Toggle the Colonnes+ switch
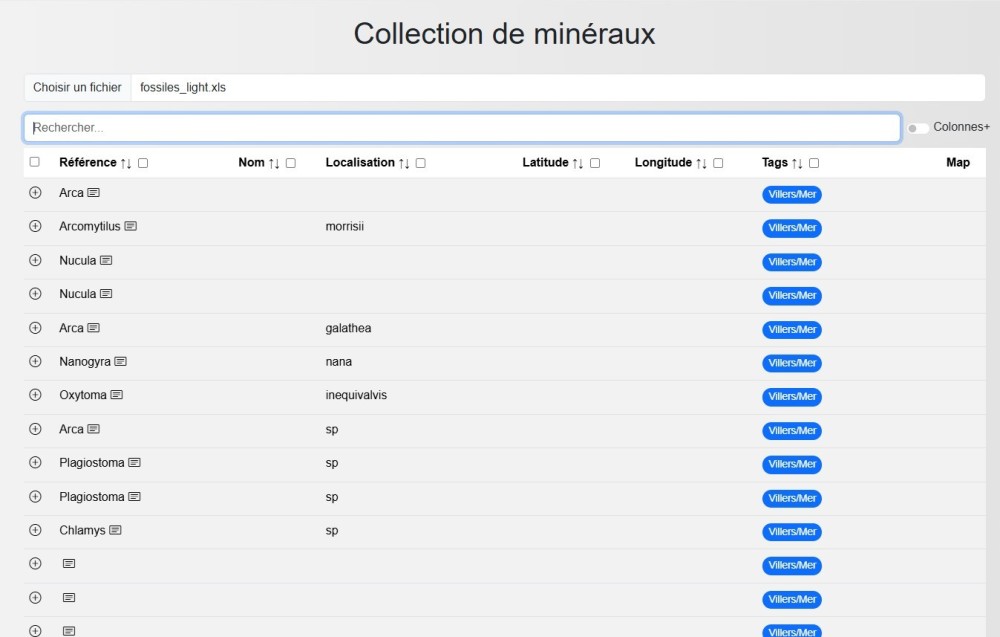This screenshot has width=1000, height=637. 917,128
